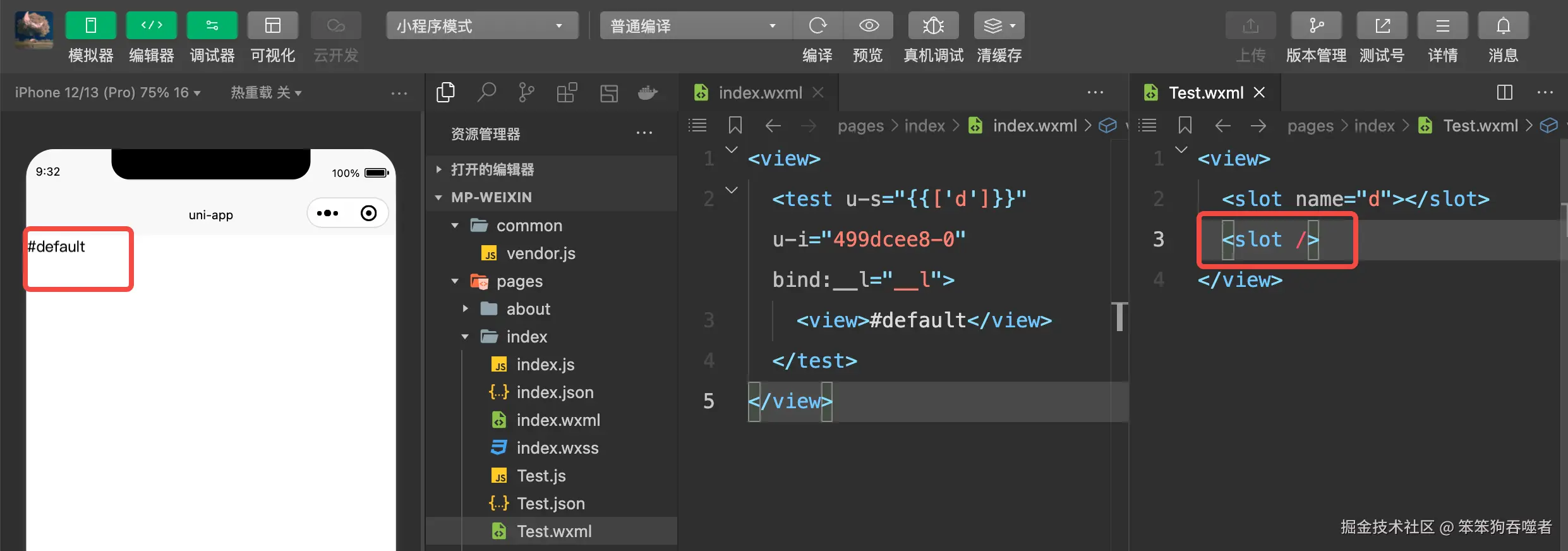Open the iPhone 12/13 (Pro) device dropdown
Image resolution: width=1568 pixels, height=551 pixels.
[107, 93]
